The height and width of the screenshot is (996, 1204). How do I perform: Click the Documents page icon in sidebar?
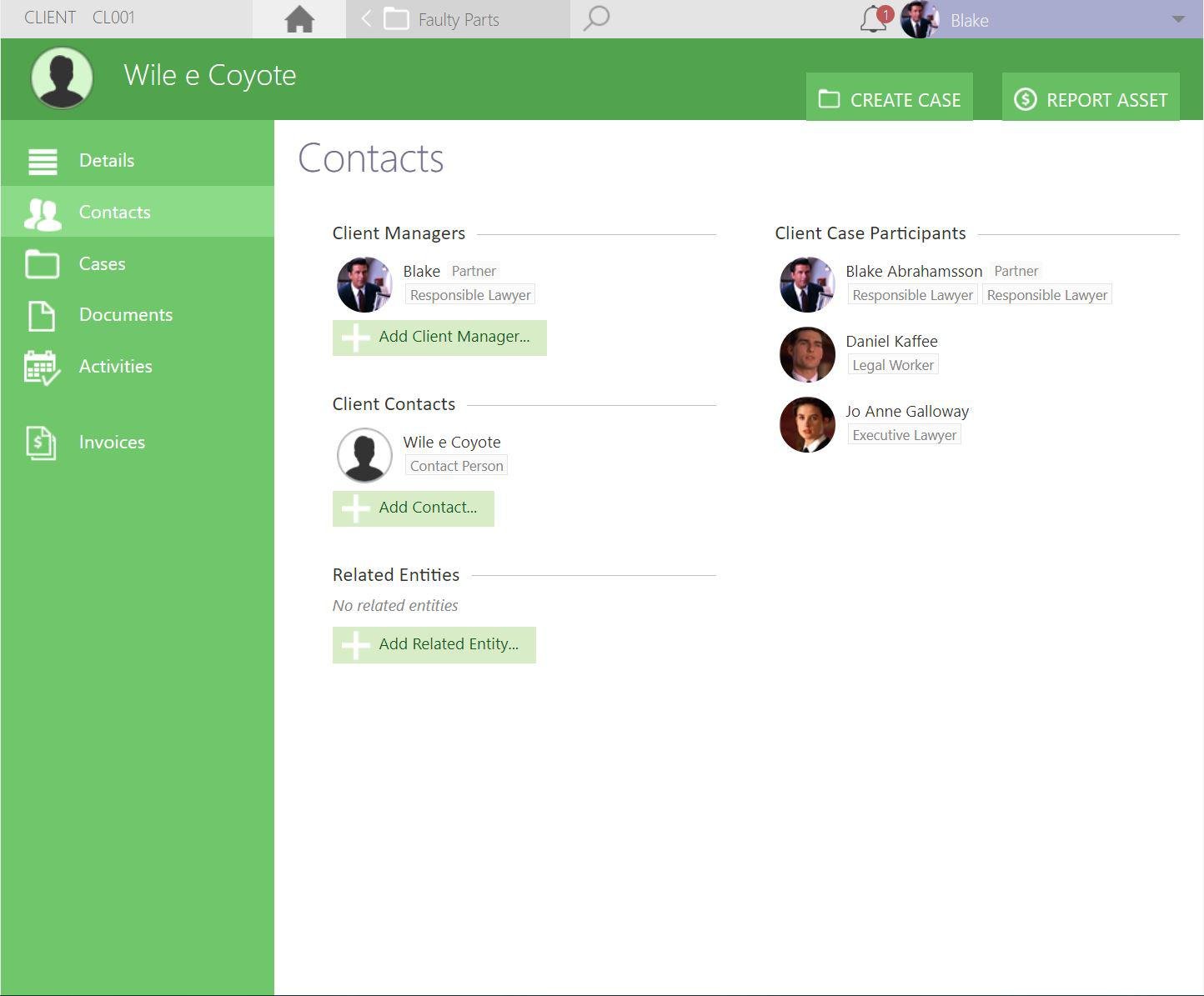tap(42, 316)
